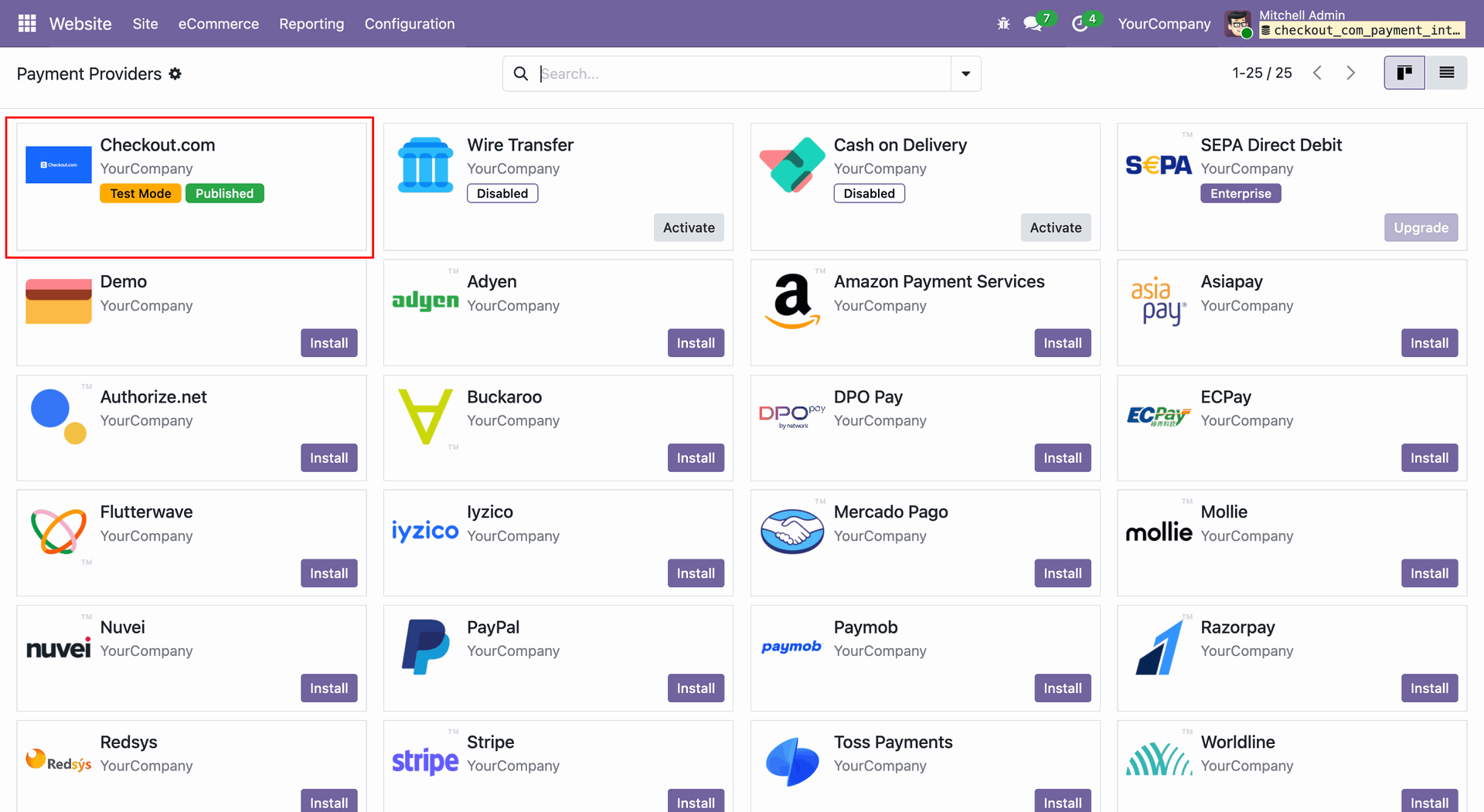Viewport: 1484px width, 812px height.
Task: Click the Amazon Payment Services logo
Action: [x=792, y=301]
